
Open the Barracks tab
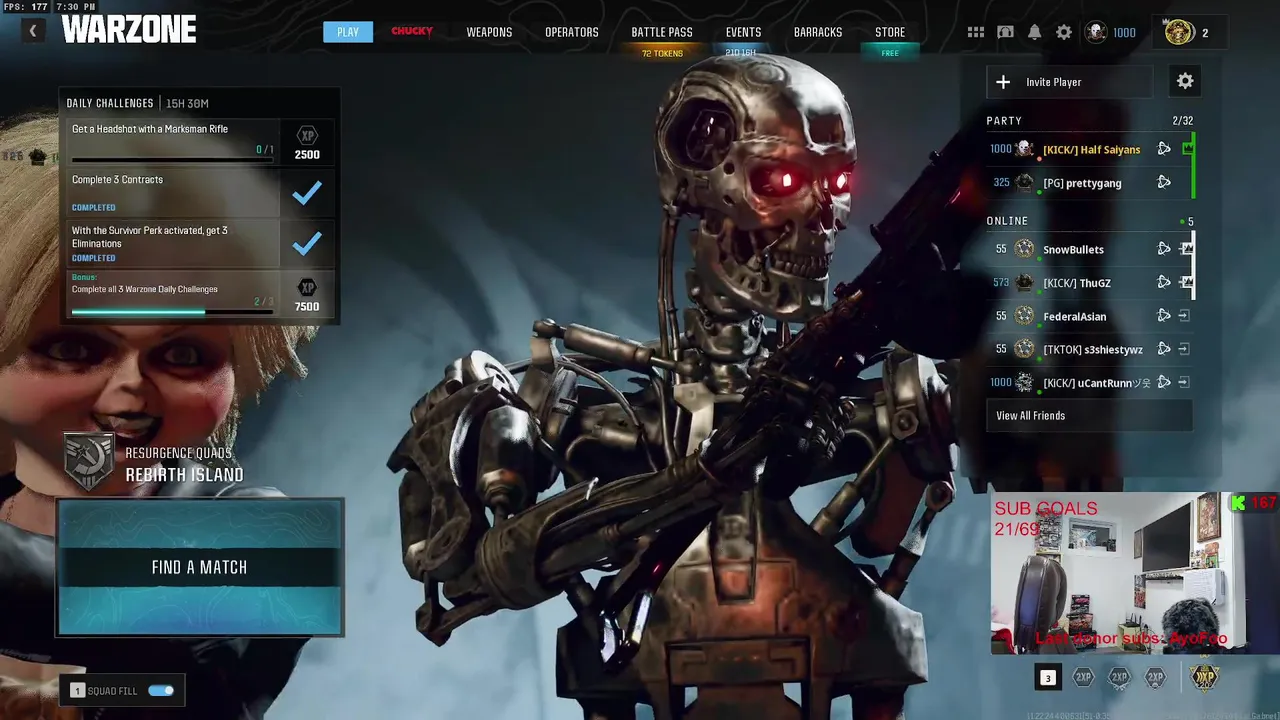tap(818, 32)
